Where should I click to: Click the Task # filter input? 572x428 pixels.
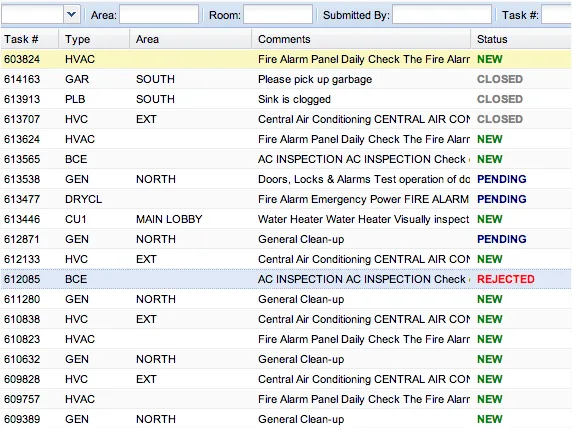click(556, 15)
